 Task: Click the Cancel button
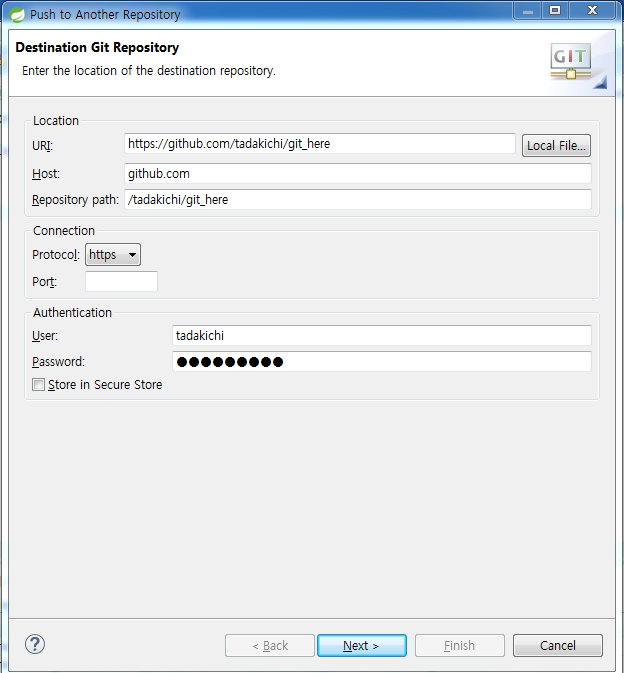coord(557,646)
